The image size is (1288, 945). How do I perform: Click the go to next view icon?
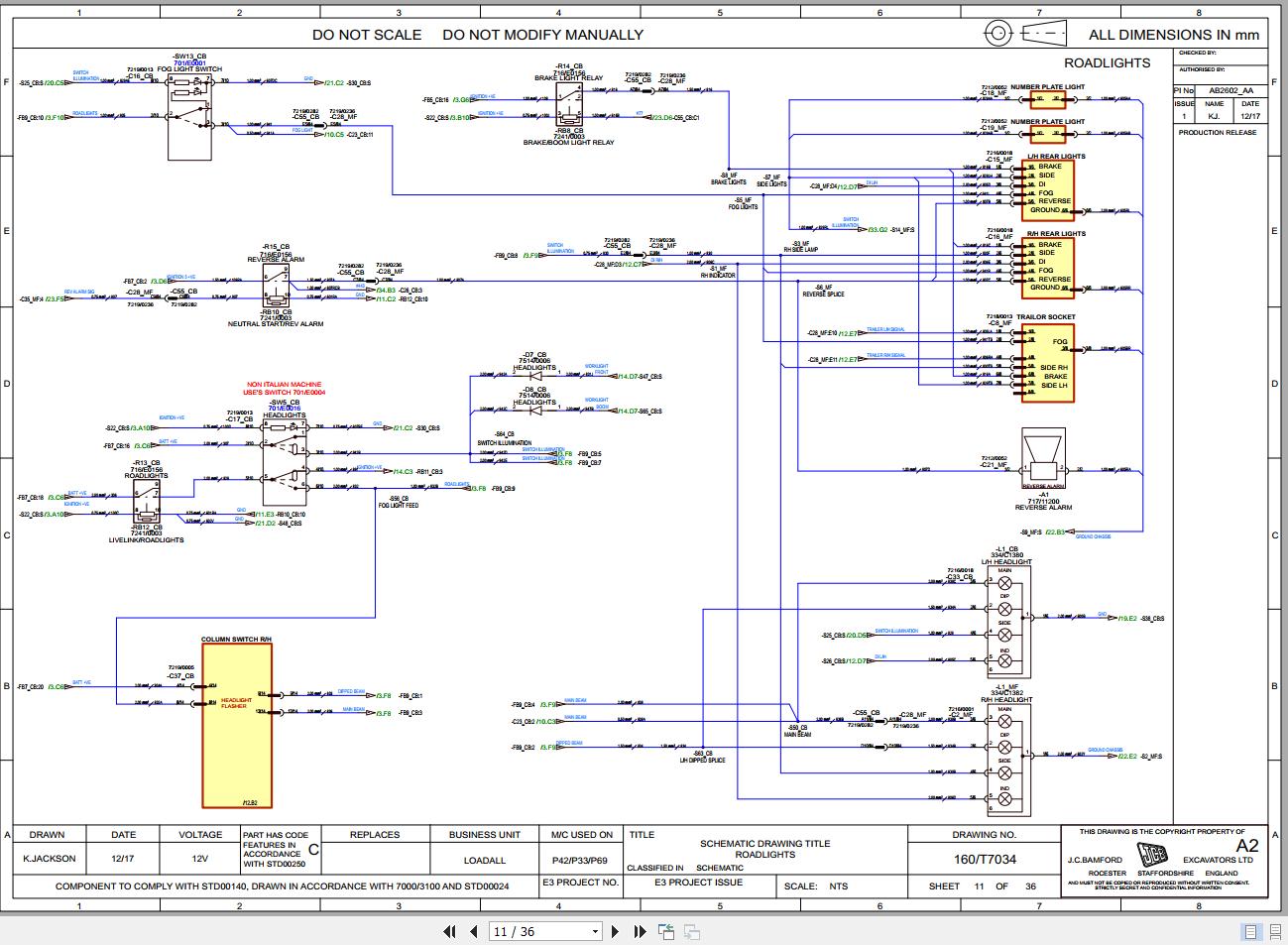pyautogui.click(x=692, y=931)
